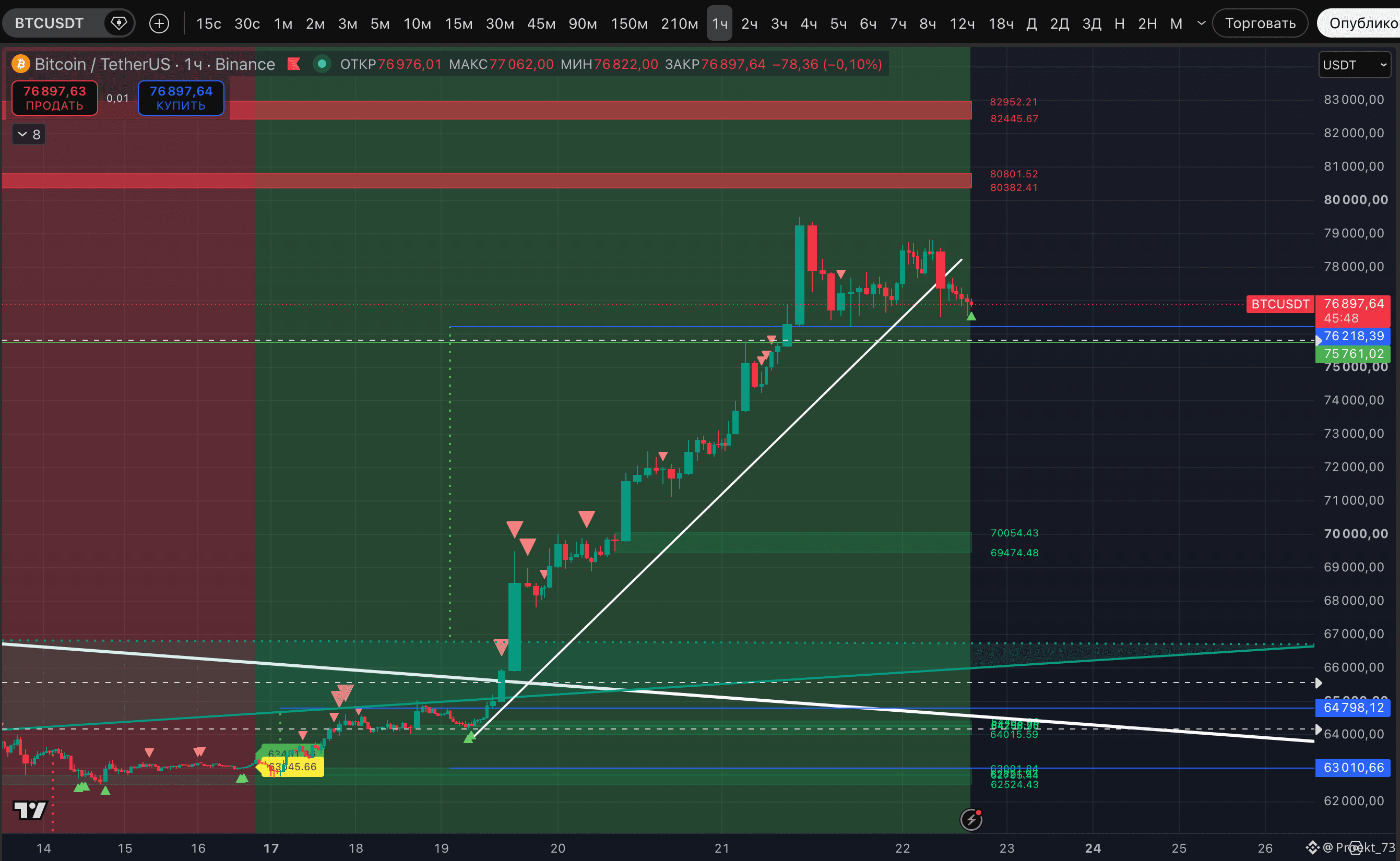
Task: Select the 90м interval
Action: tap(583, 23)
